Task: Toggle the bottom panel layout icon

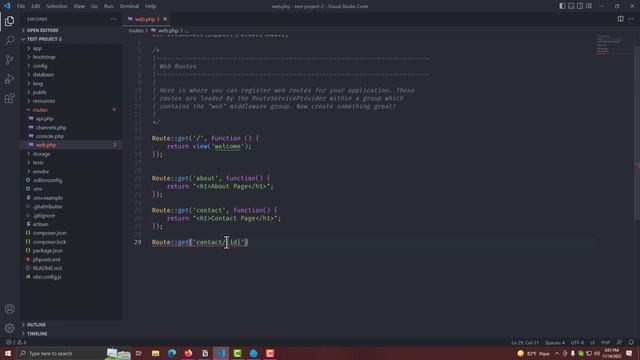Action: point(571,6)
